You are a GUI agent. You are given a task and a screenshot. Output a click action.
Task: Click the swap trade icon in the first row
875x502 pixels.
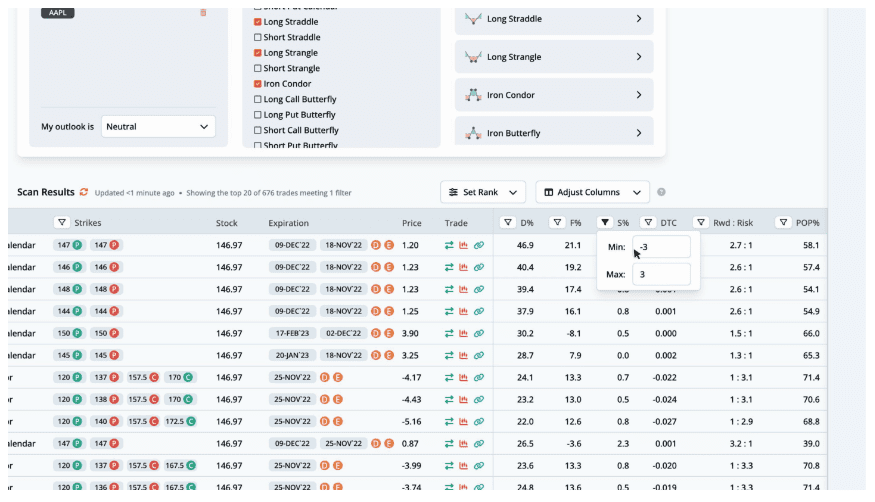point(450,245)
